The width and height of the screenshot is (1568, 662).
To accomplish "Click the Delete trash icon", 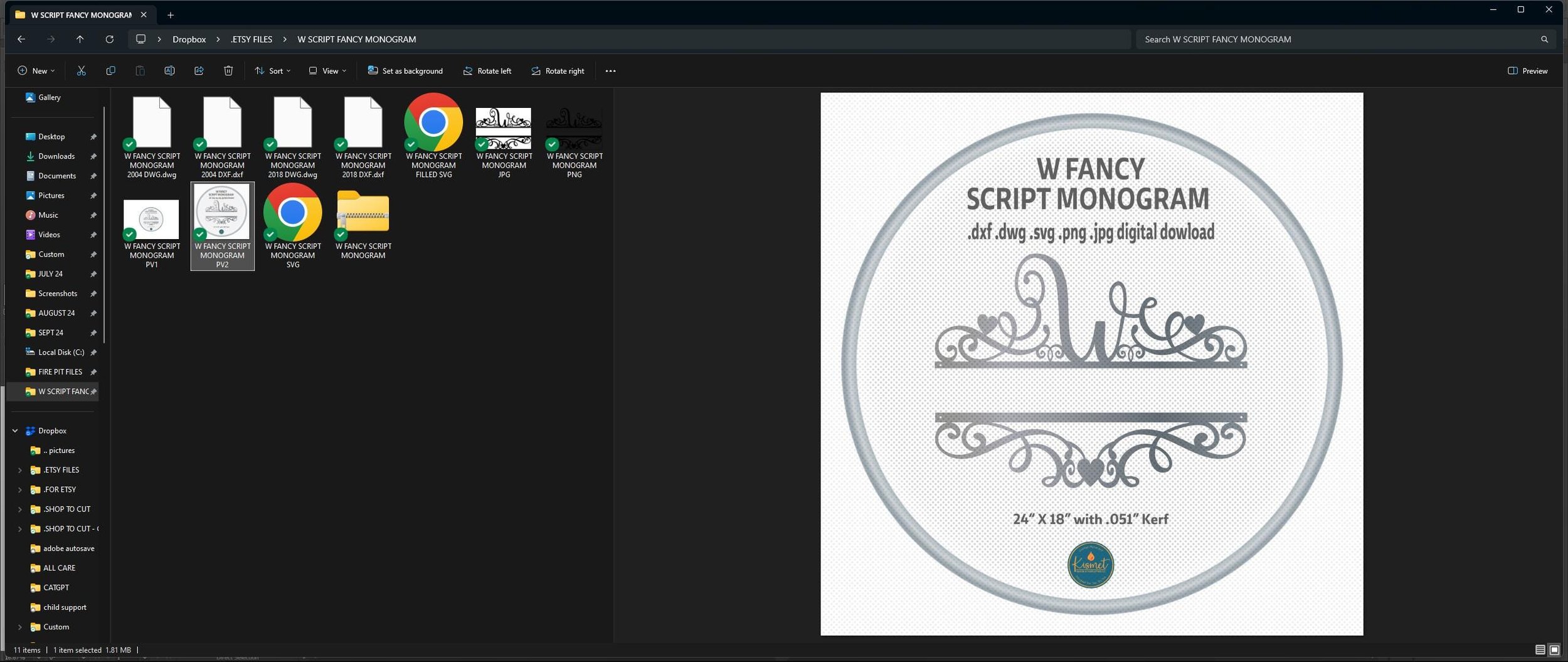I will (x=228, y=71).
